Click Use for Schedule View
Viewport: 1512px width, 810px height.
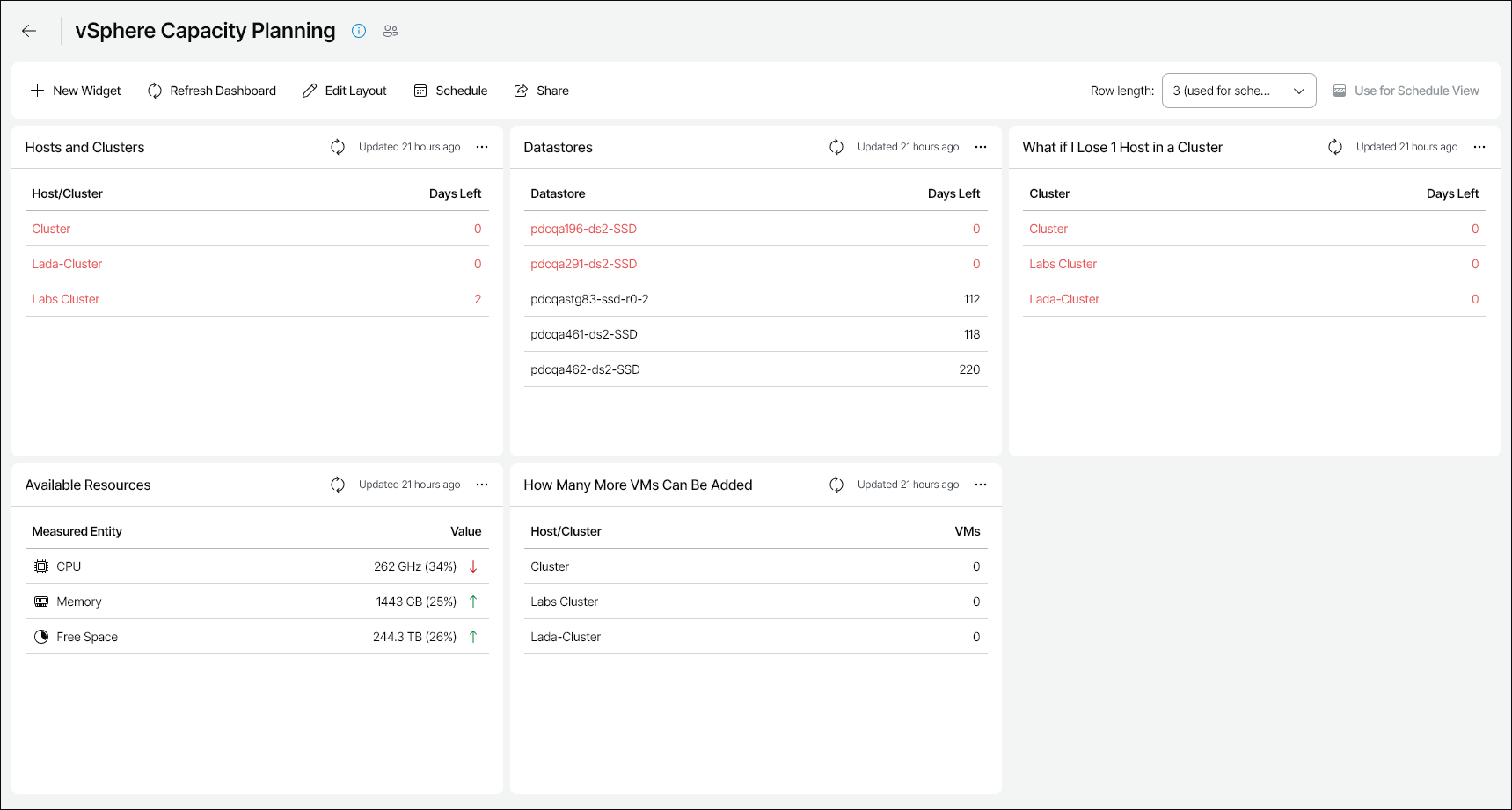point(1406,91)
